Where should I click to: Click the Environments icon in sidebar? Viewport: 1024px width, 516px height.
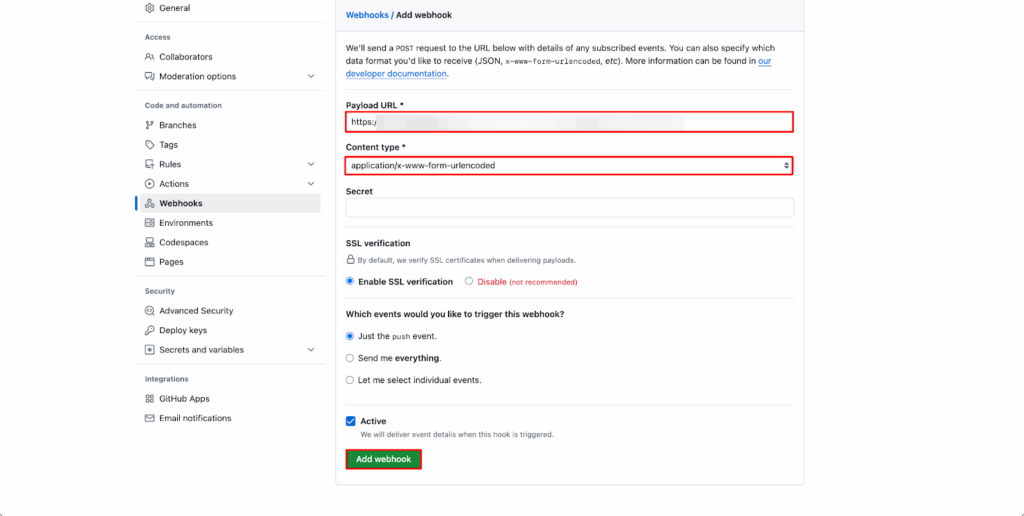tap(150, 223)
